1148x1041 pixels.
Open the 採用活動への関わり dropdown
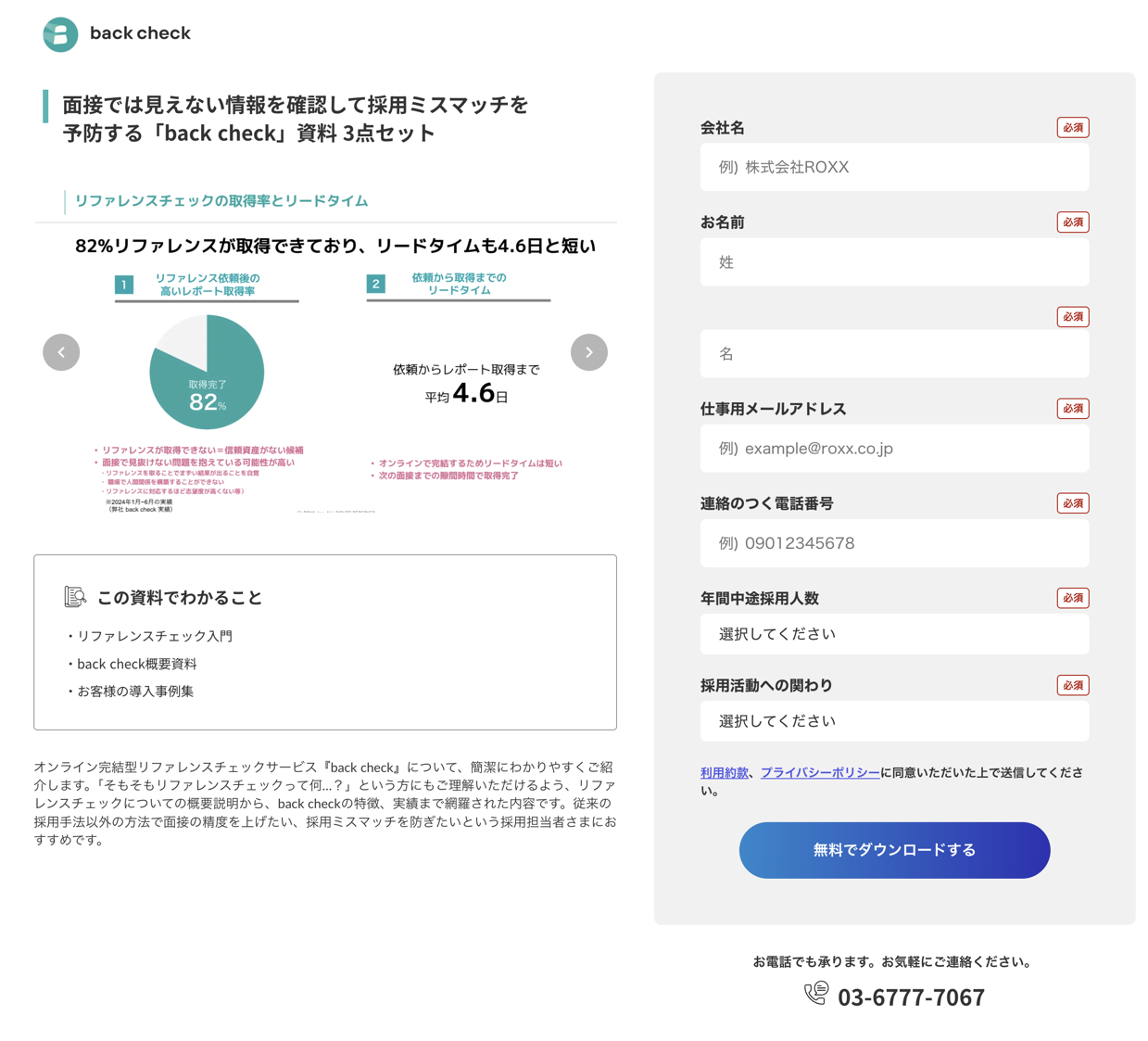pos(894,721)
